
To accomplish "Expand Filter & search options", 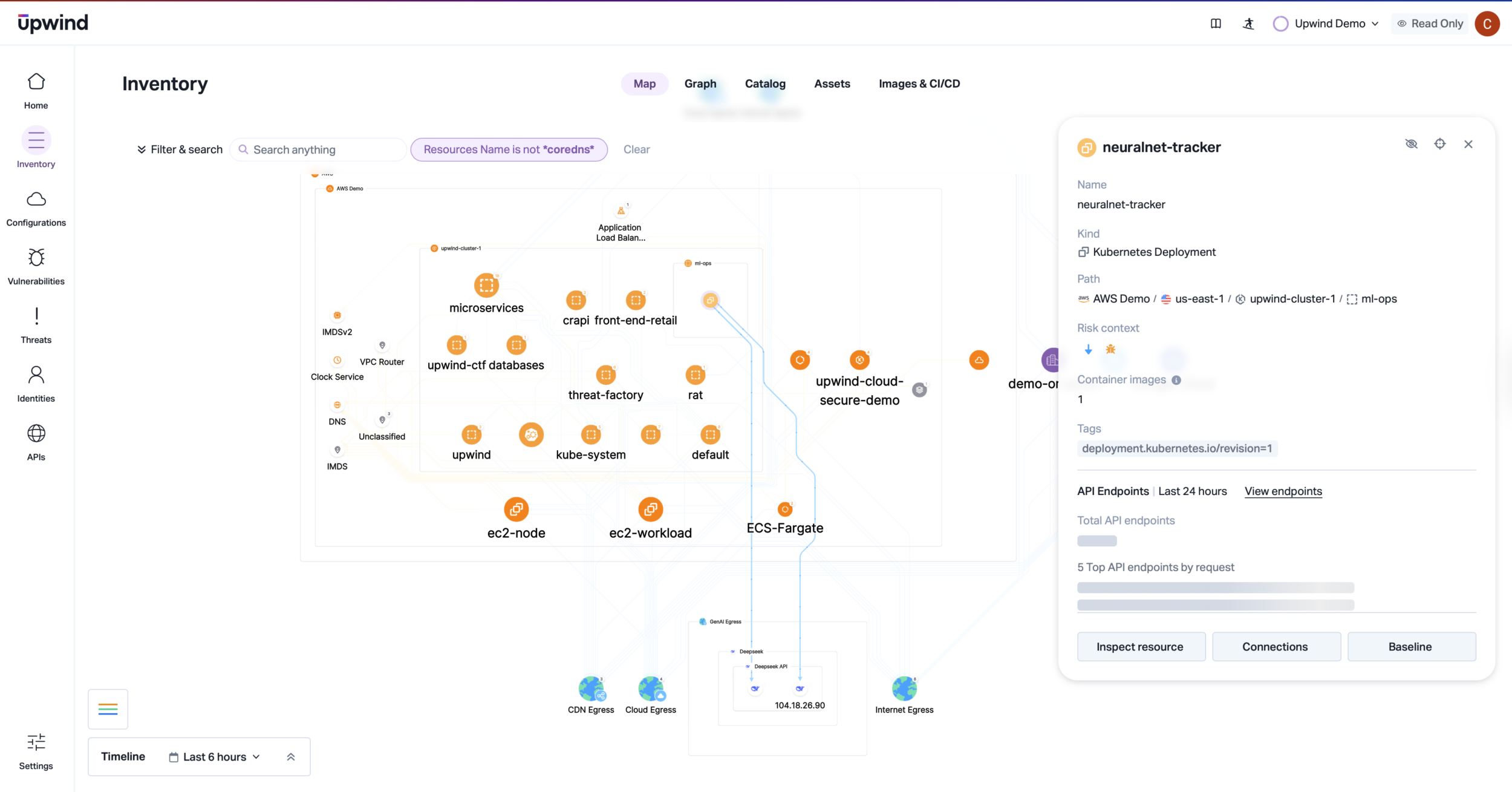I will pyautogui.click(x=180, y=149).
